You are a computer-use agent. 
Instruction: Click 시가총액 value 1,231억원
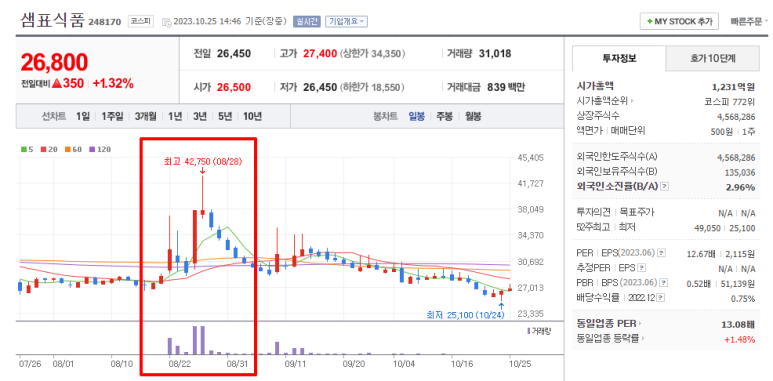click(x=734, y=87)
